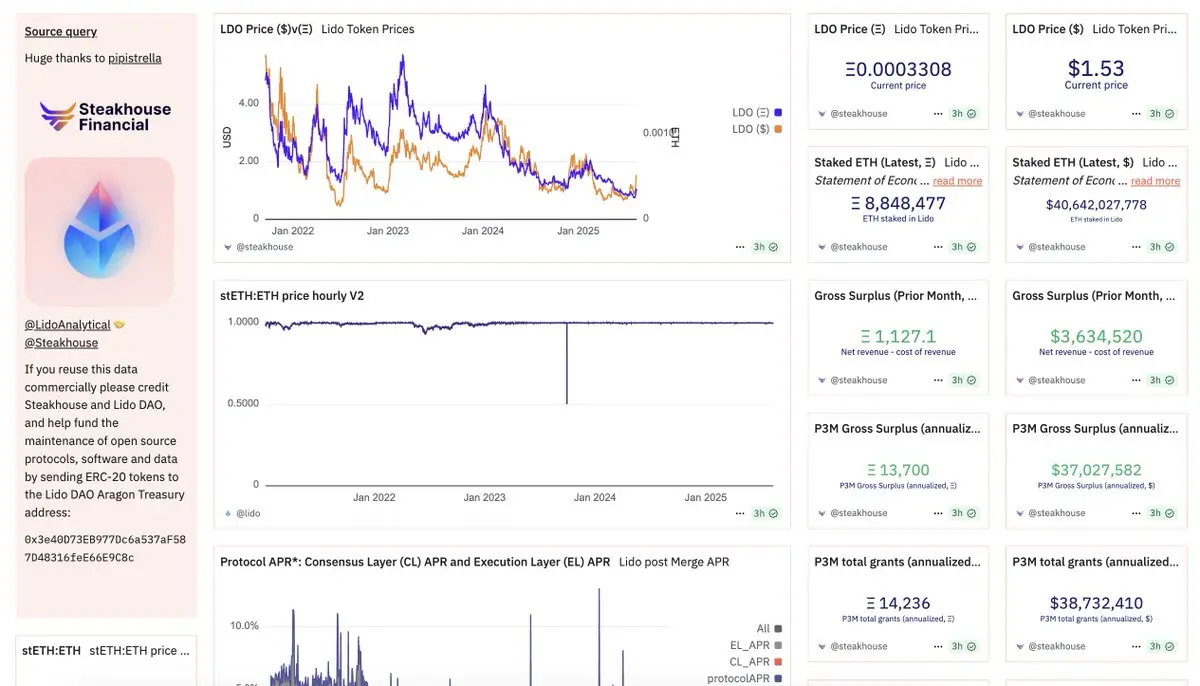1200x686 pixels.
Task: Click the Ξ 13,700 P3M surplus value
Action: click(x=898, y=470)
